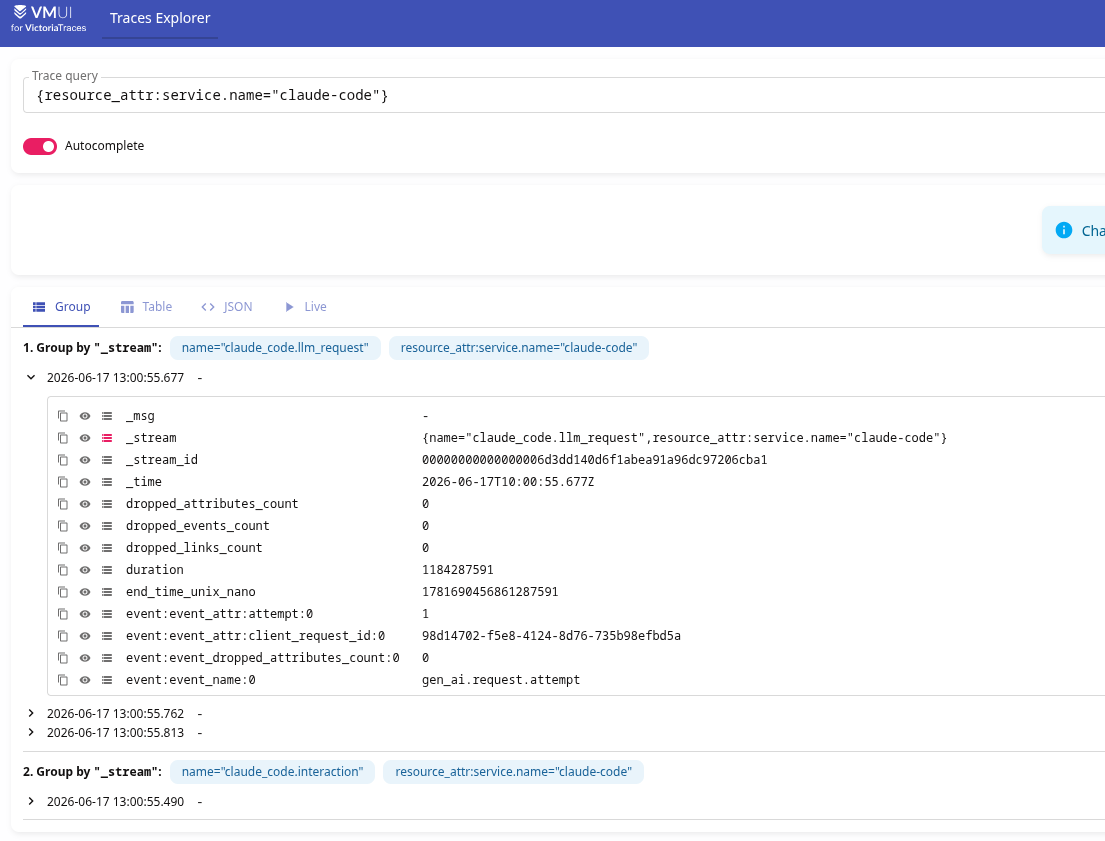Copy the event_attr:attempt:0 value
The image size is (1105, 841).
(x=63, y=614)
